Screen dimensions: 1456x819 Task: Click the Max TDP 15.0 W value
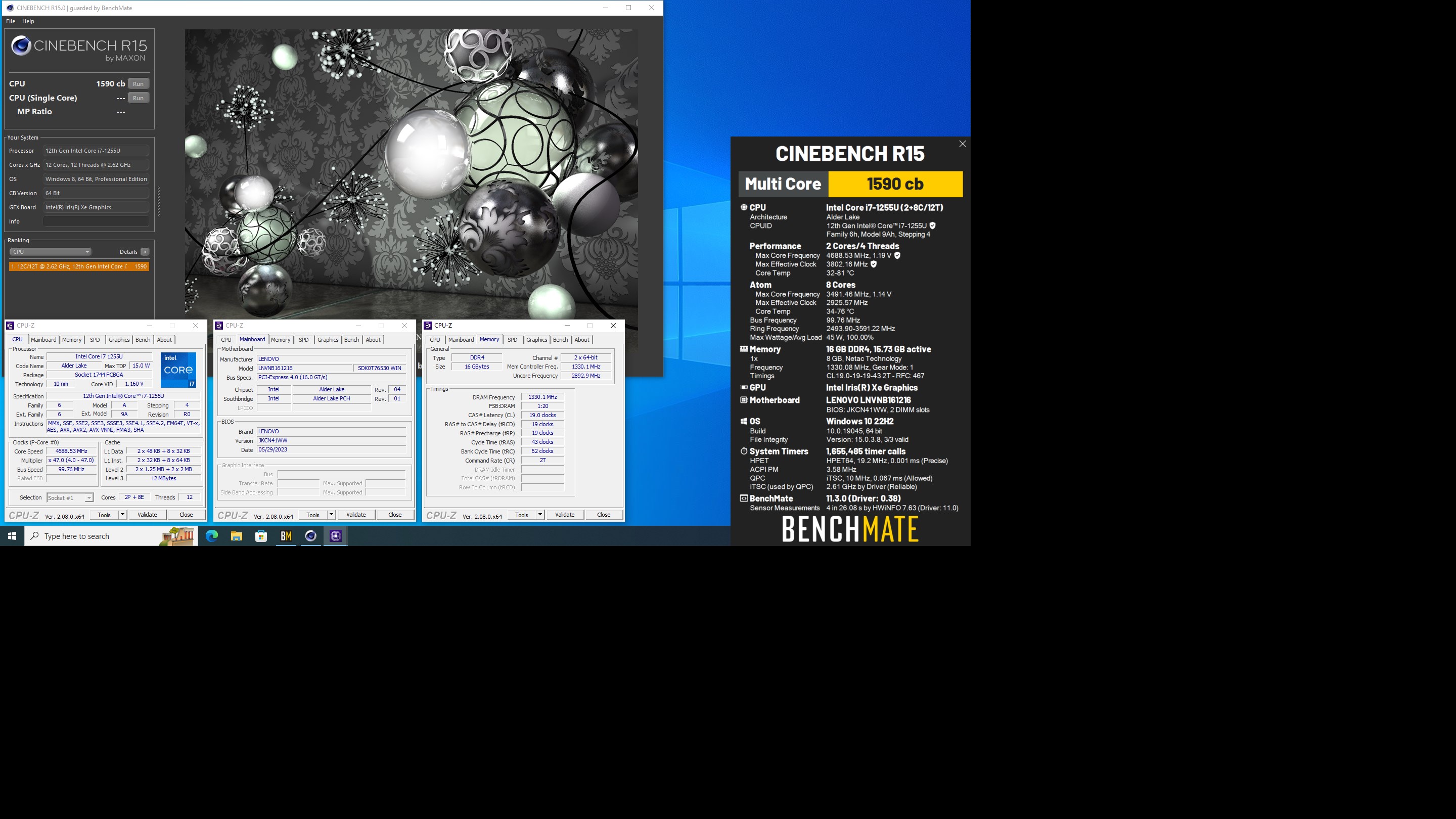click(x=141, y=366)
